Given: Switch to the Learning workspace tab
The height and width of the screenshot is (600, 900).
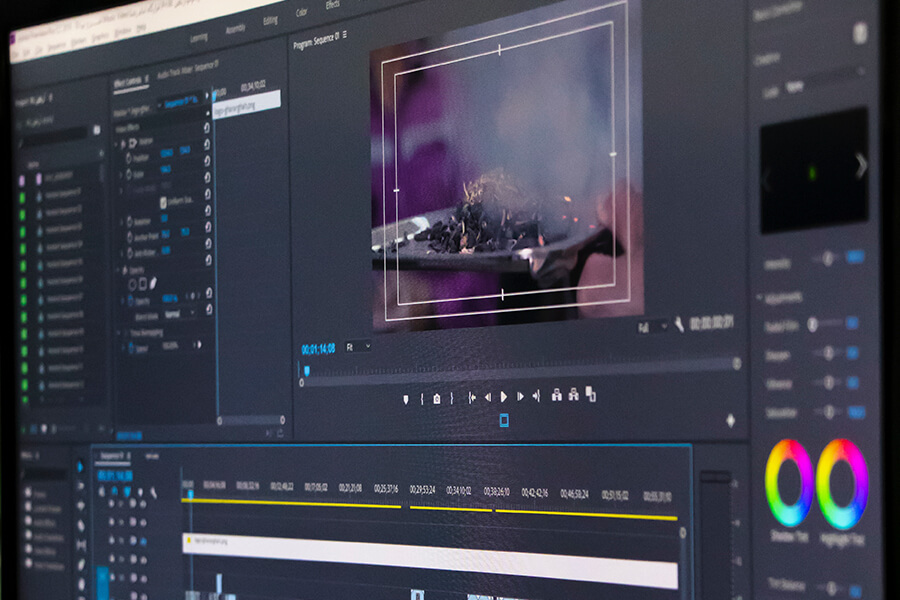Looking at the screenshot, I should point(199,38).
